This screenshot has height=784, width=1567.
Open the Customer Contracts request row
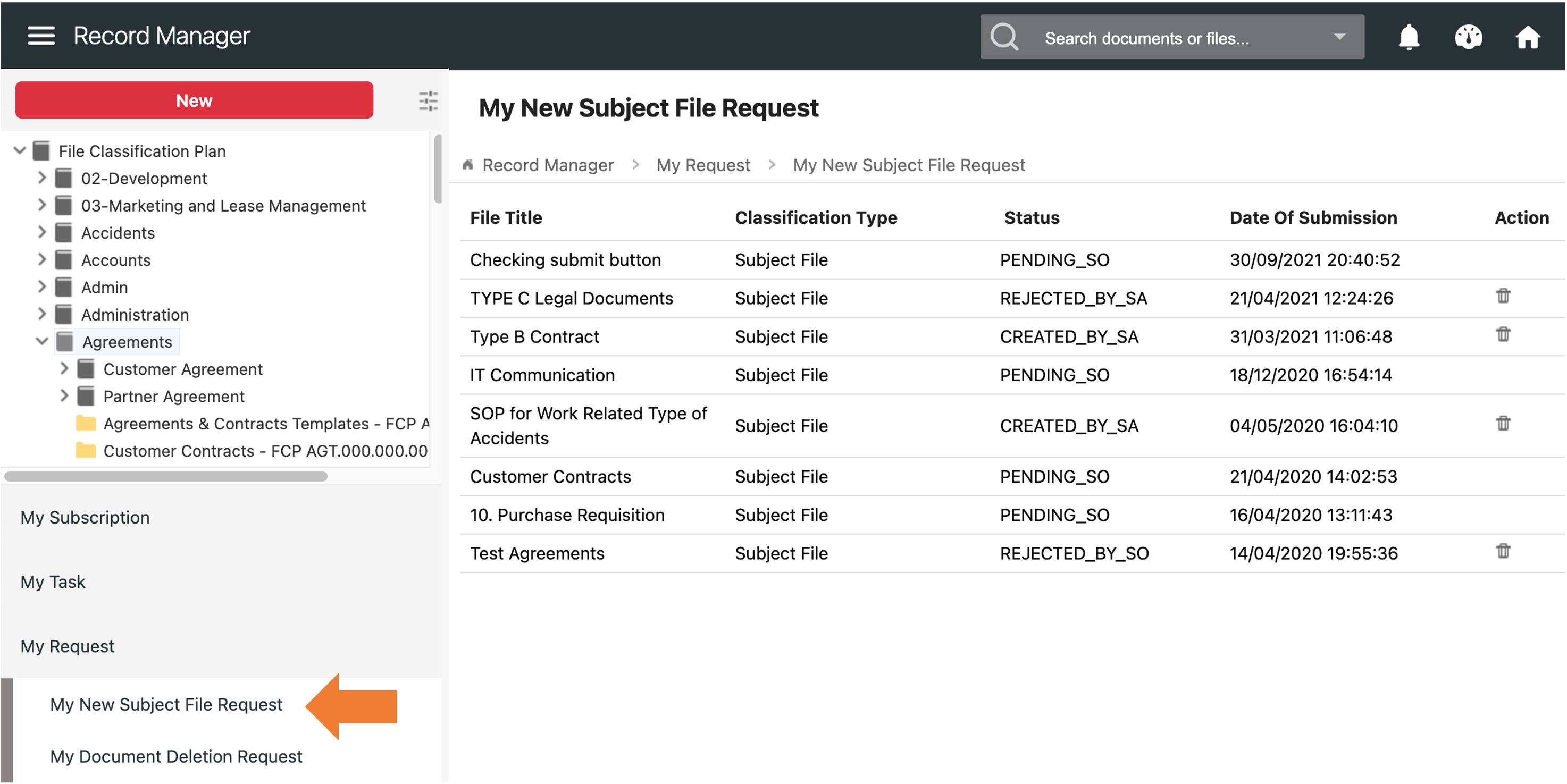1012,477
